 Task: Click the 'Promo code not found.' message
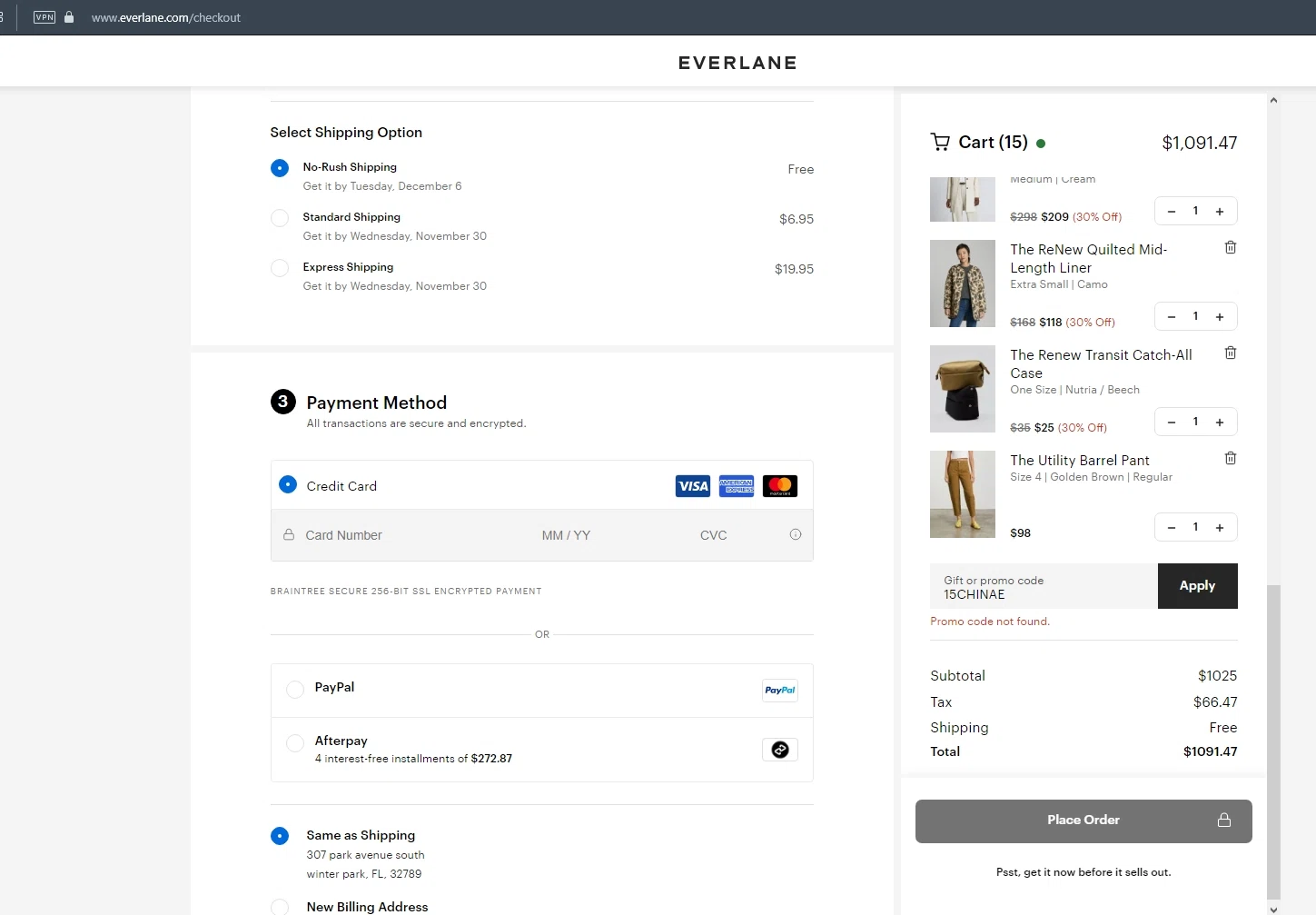point(990,622)
